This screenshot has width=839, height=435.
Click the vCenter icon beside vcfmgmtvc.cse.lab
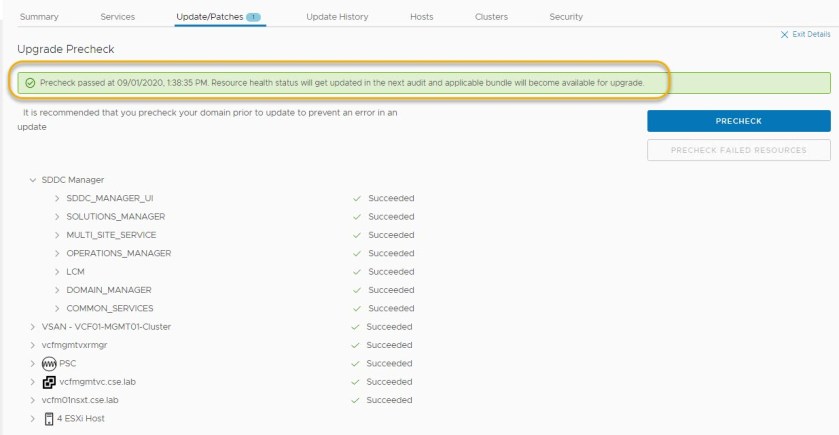49,382
